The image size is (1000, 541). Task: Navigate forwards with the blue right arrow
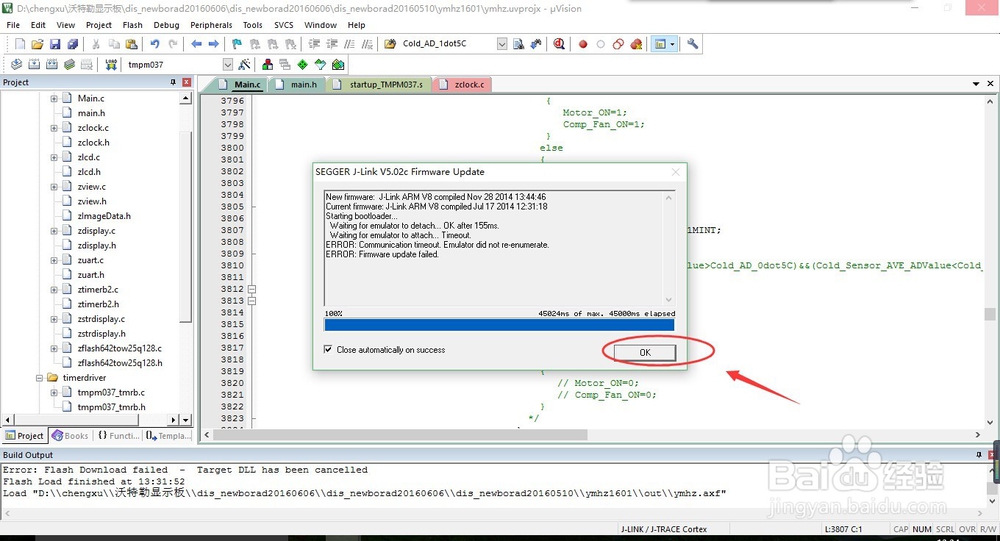tap(214, 44)
